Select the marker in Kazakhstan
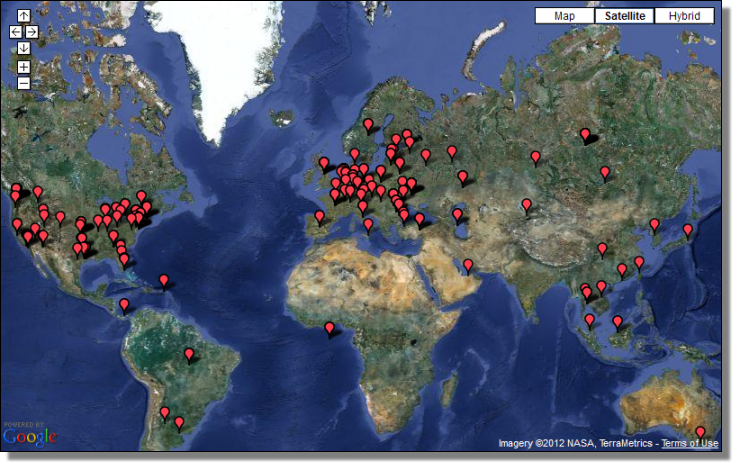 point(527,206)
